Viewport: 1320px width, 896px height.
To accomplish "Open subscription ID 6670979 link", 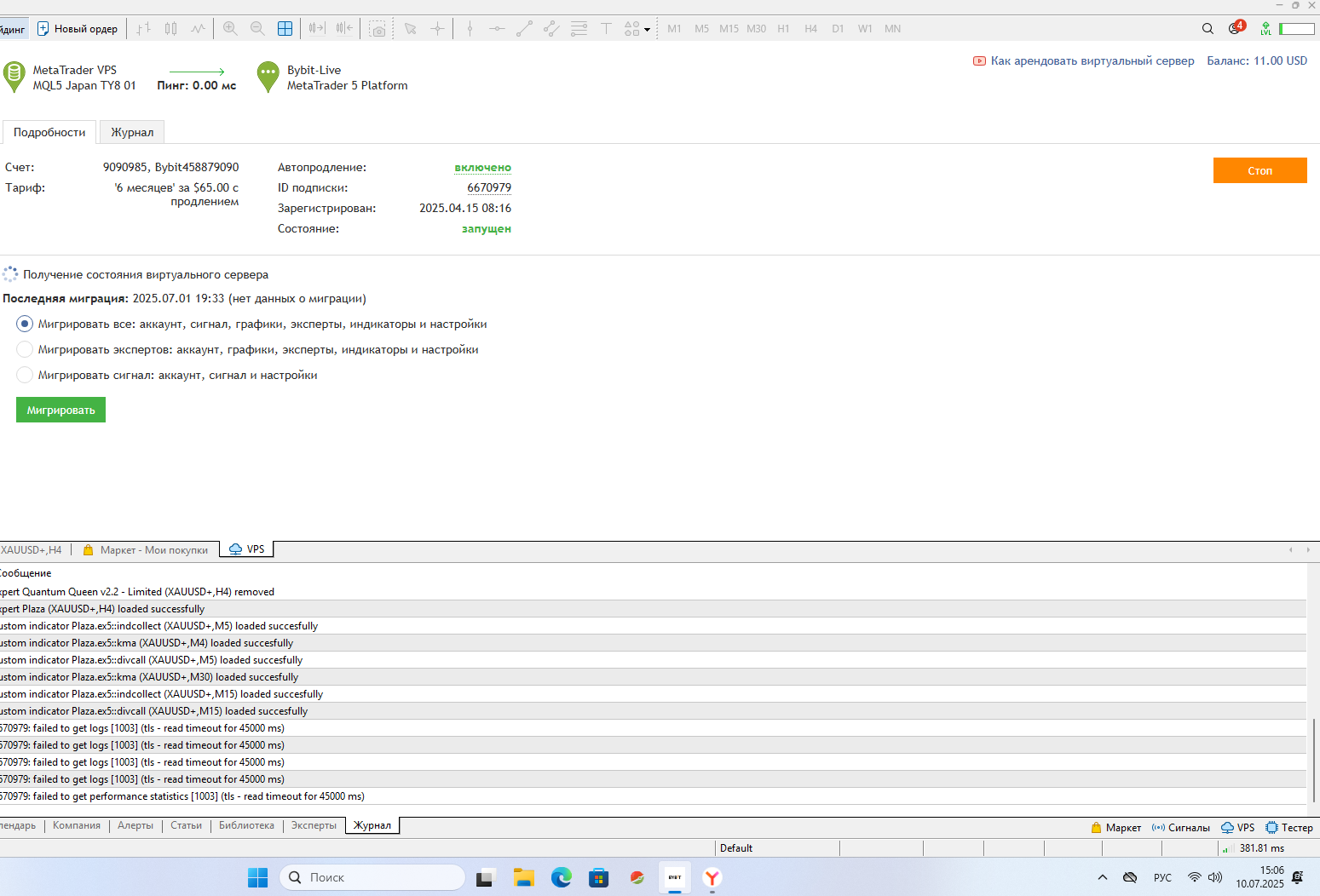I will [x=489, y=188].
